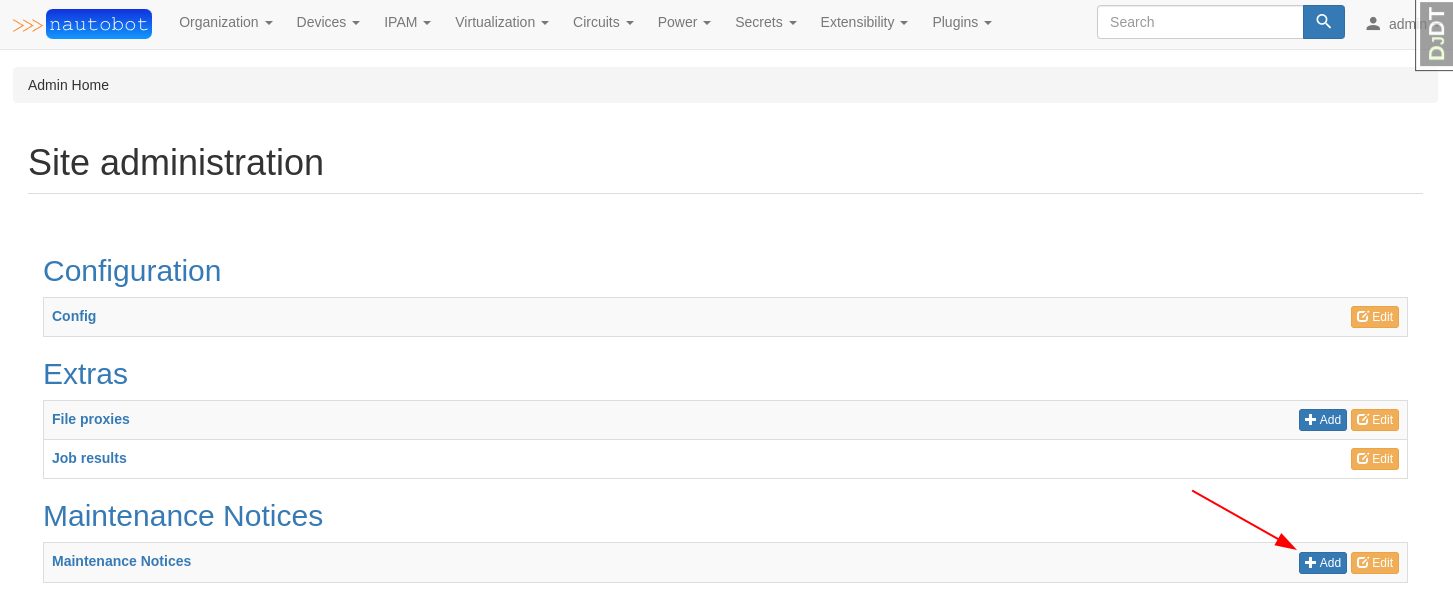Click the Edit icon next to File proxies
The image size is (1453, 593).
(x=1375, y=419)
